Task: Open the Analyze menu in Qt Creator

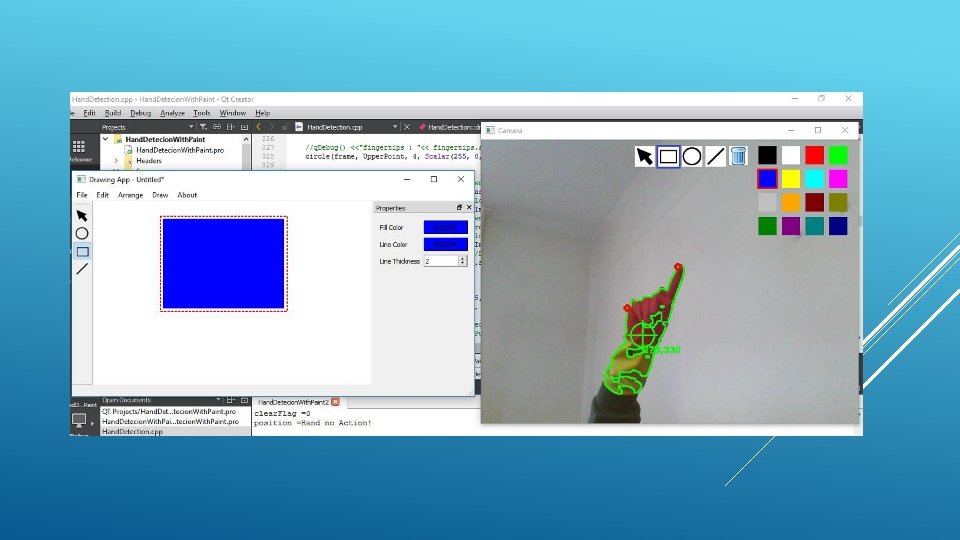Action: point(172,113)
